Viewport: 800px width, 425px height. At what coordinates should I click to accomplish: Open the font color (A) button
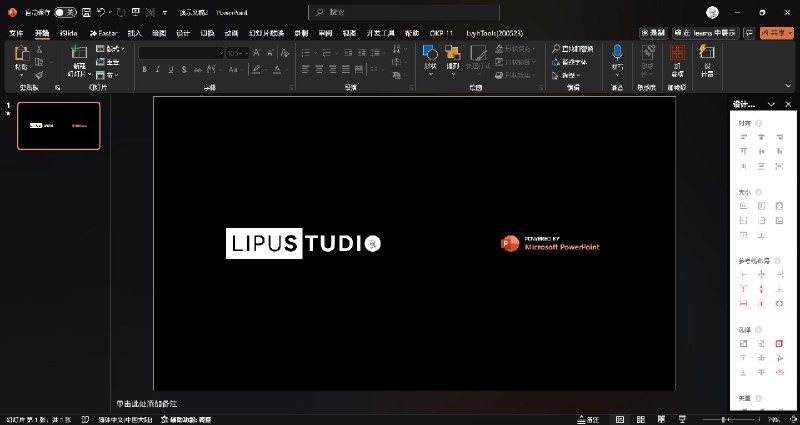[280, 69]
